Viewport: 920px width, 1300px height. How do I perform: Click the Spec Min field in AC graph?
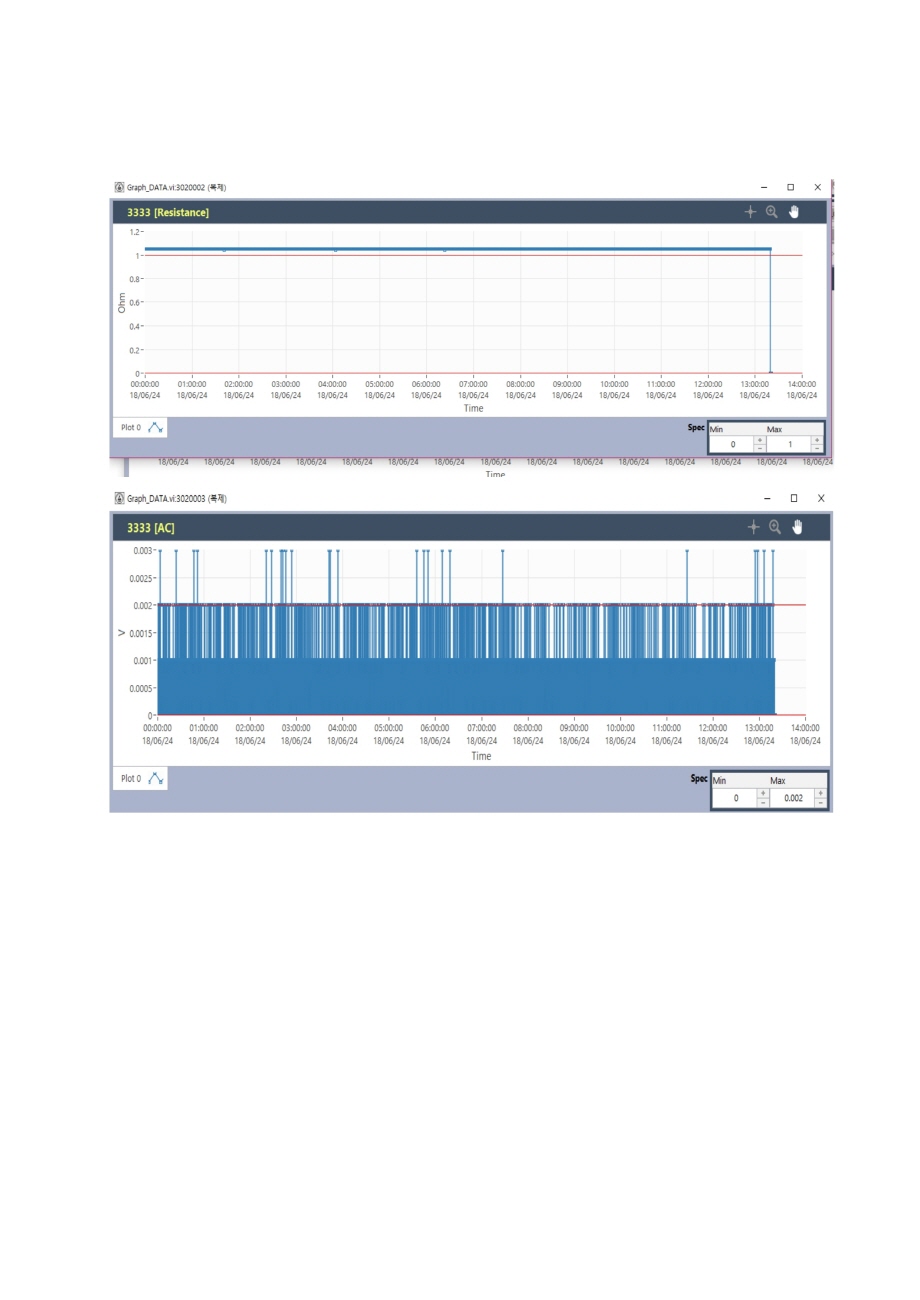point(735,798)
